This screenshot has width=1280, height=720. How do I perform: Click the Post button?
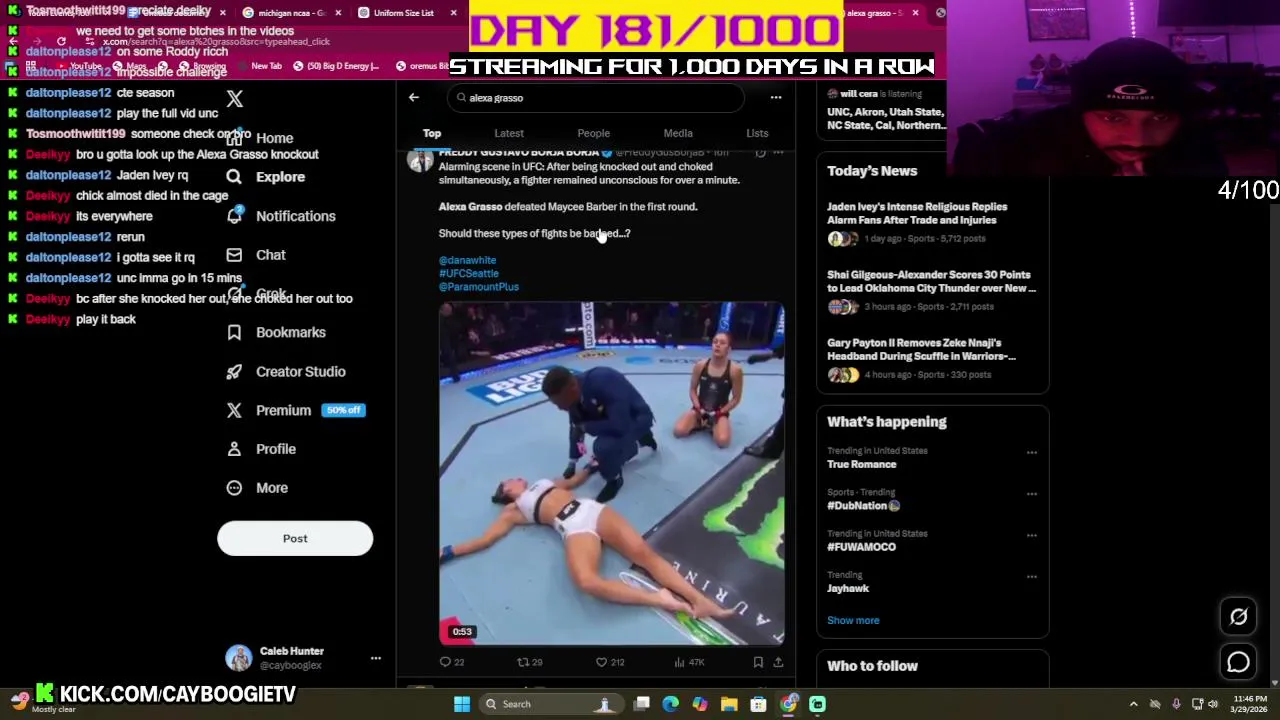pos(295,538)
